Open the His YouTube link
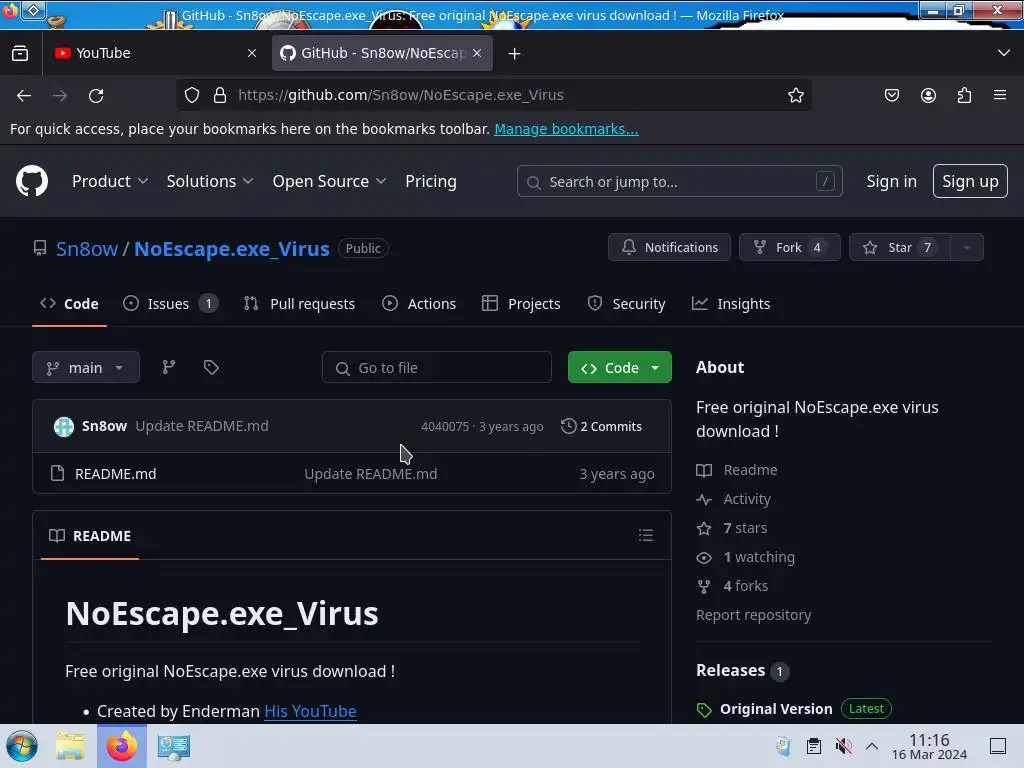 pos(310,711)
